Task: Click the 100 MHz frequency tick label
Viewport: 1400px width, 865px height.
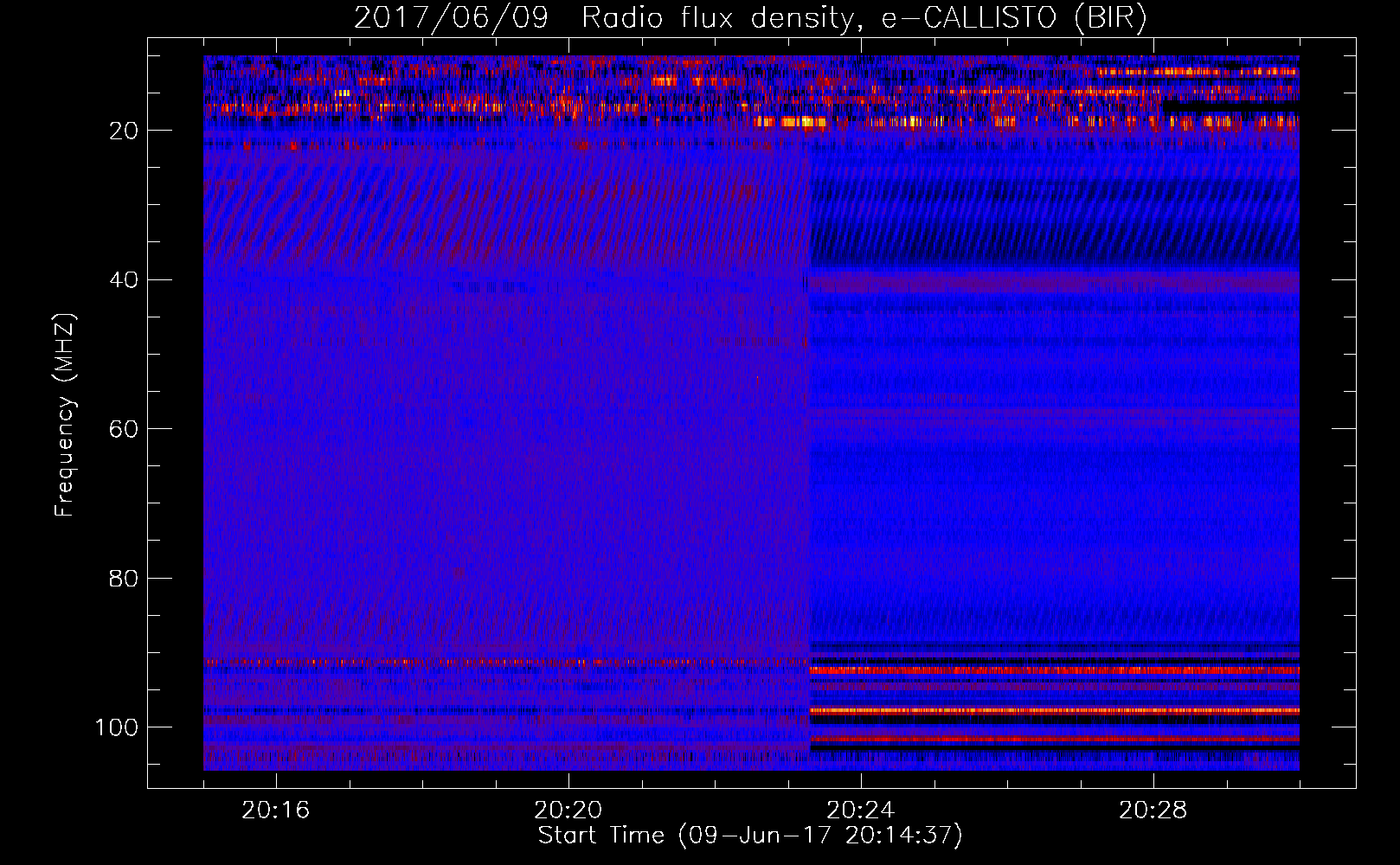Action: point(117,727)
